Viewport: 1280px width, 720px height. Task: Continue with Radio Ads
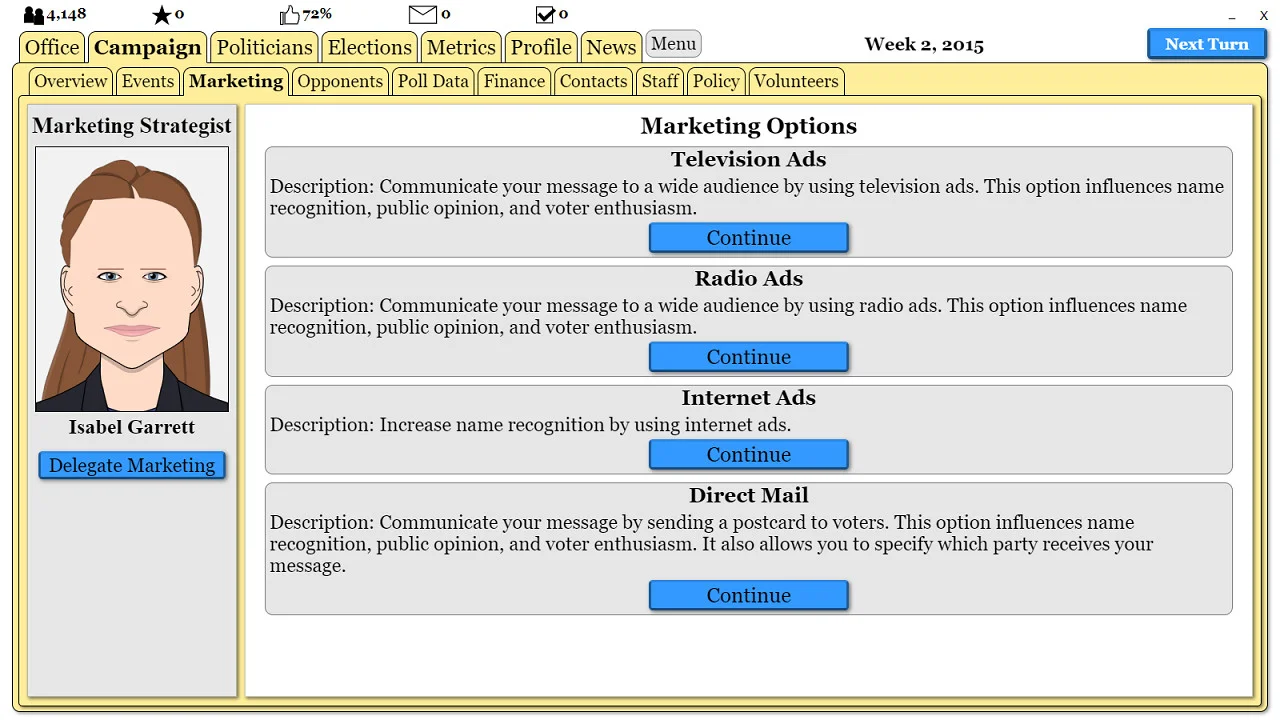(748, 356)
